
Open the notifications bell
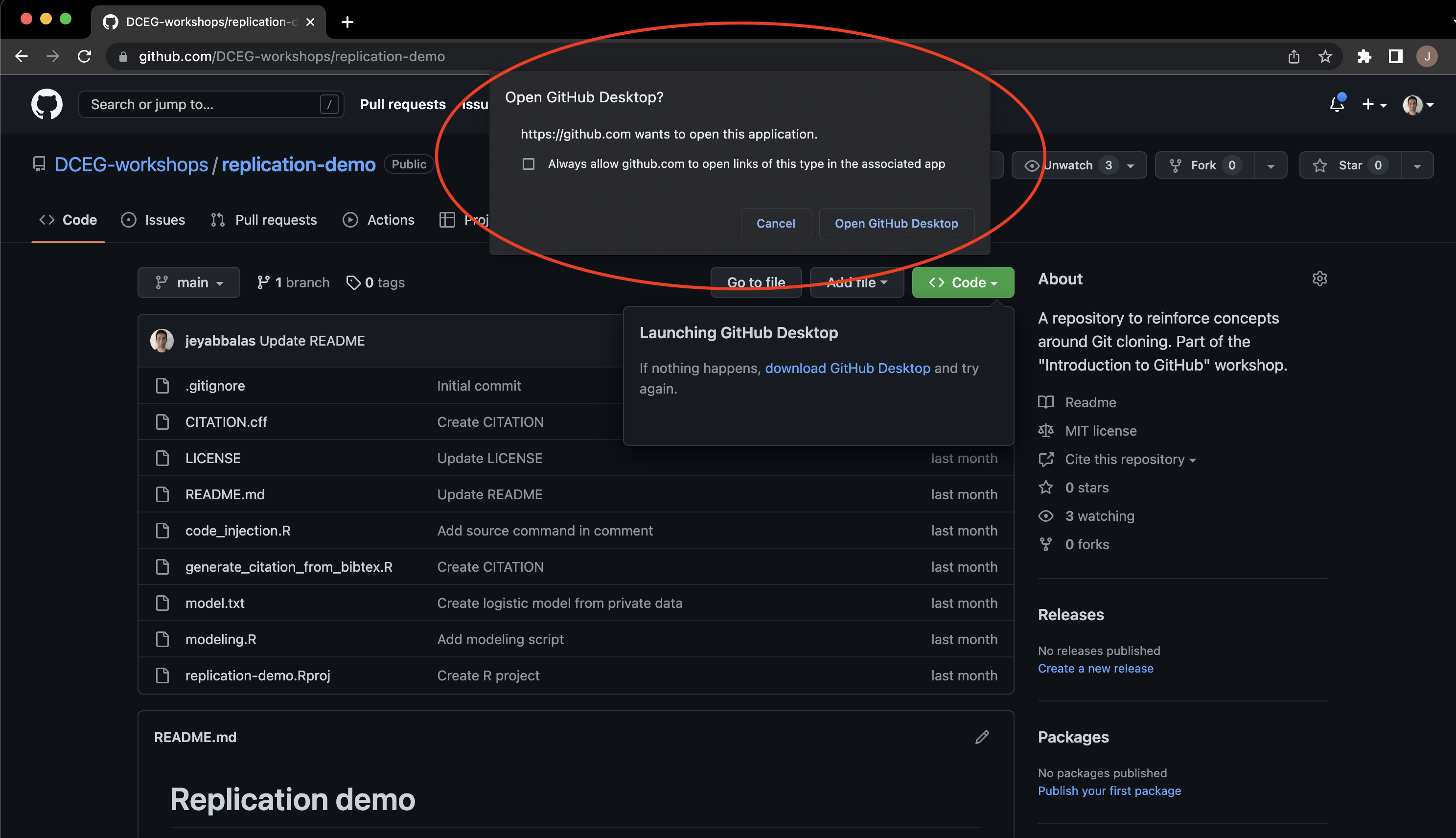tap(1337, 104)
